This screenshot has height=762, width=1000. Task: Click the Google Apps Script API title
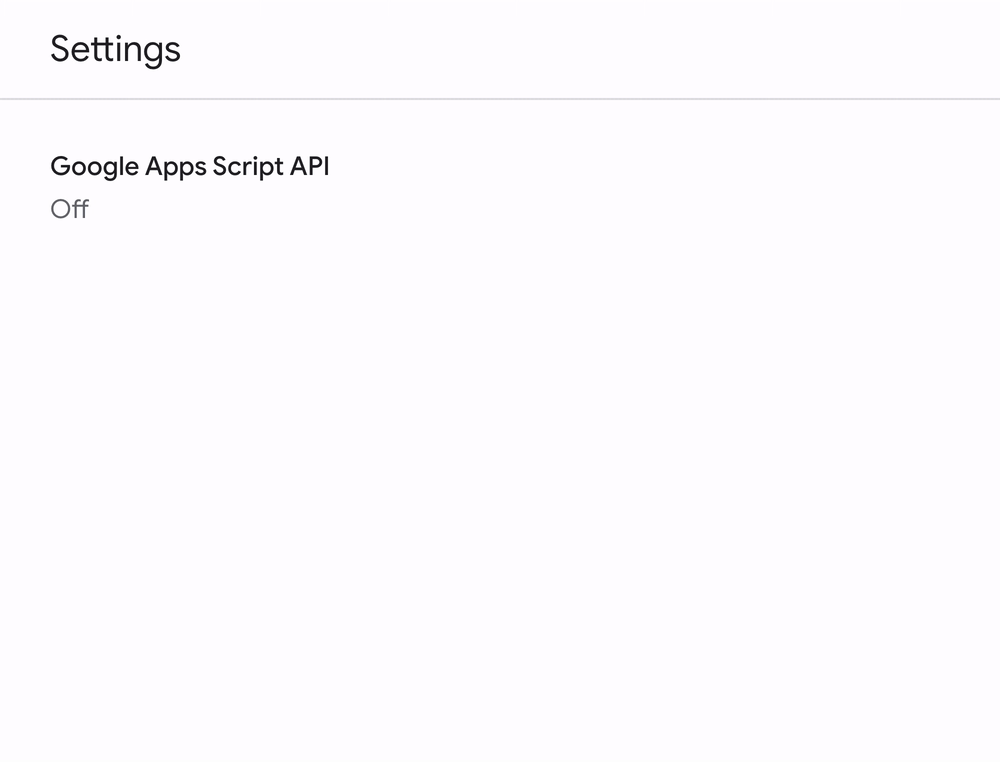(x=189, y=166)
